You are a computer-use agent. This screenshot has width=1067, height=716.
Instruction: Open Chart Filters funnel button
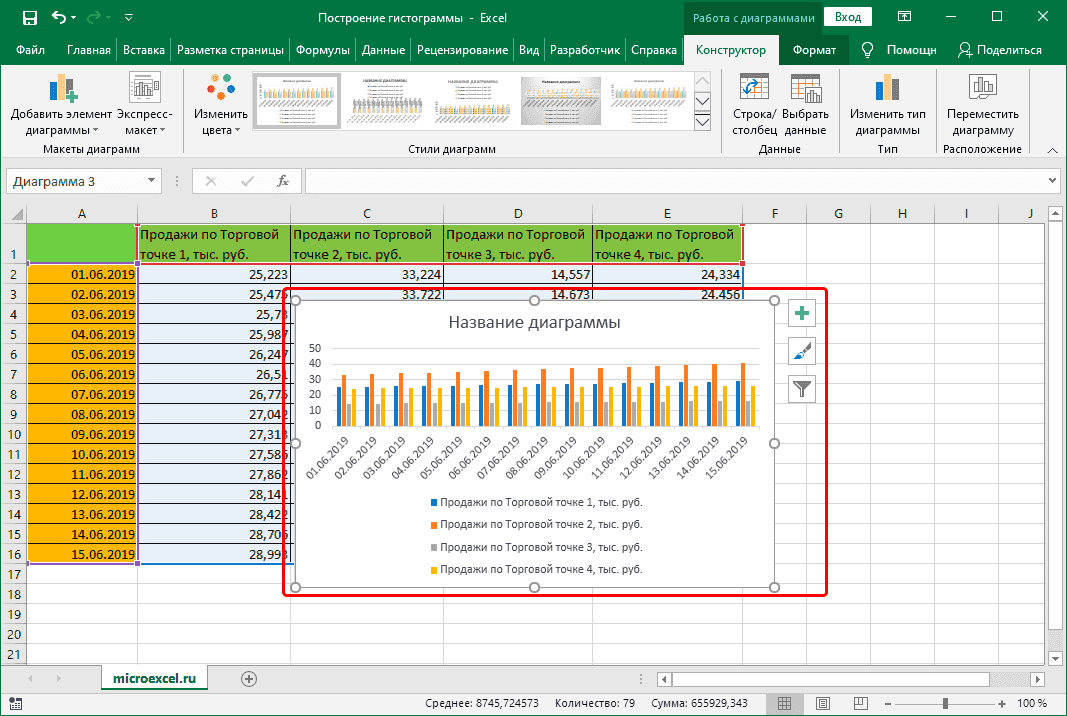pyautogui.click(x=802, y=387)
